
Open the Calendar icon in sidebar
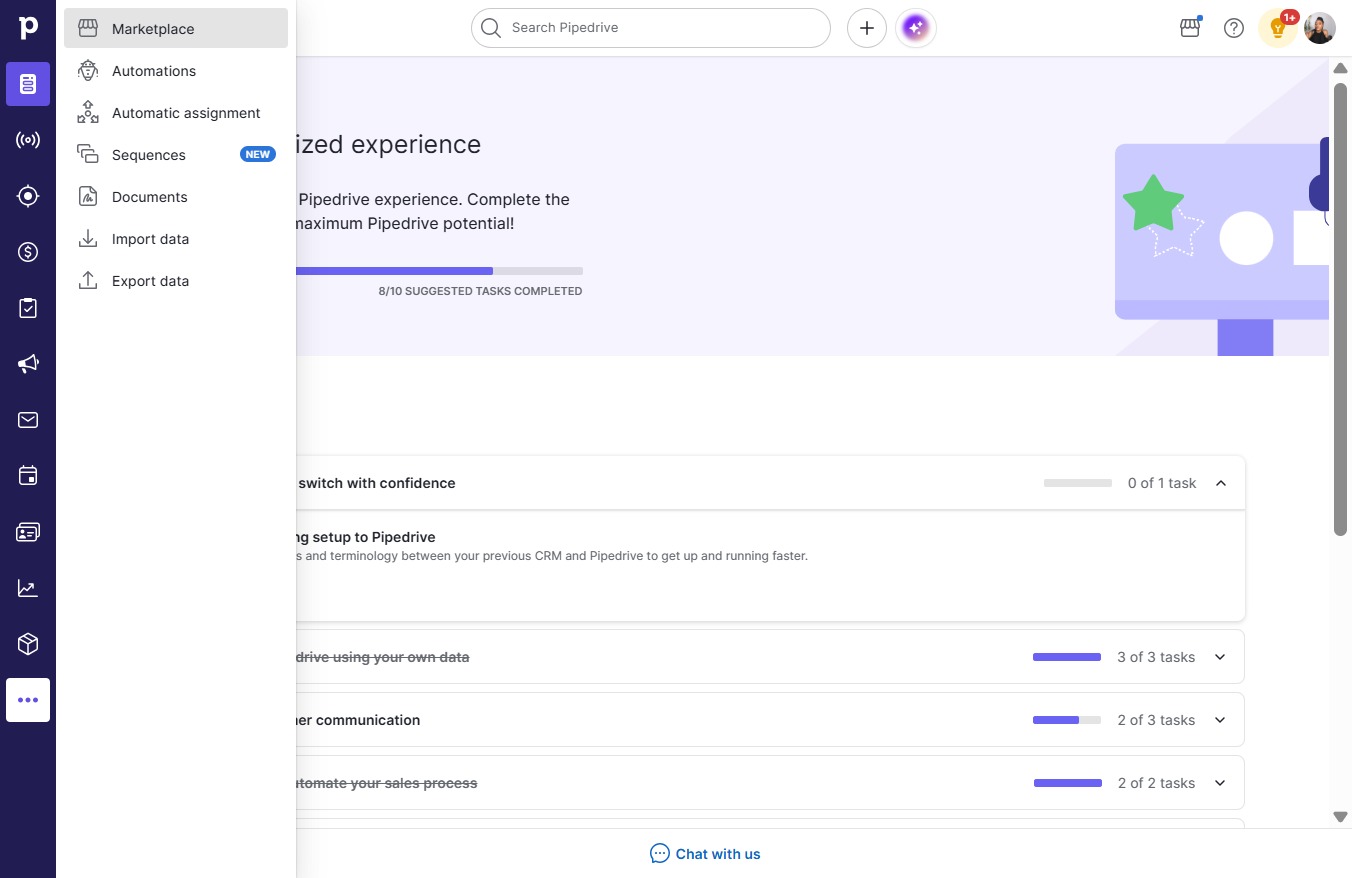pyautogui.click(x=28, y=476)
